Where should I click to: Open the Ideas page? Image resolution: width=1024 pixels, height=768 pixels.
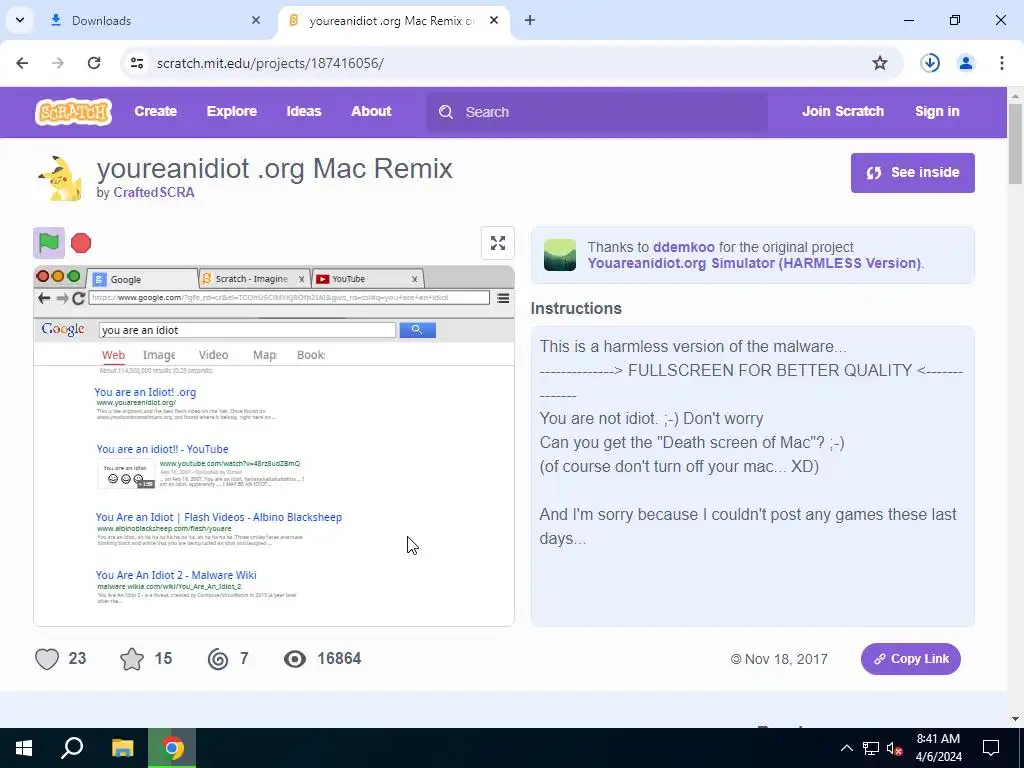click(304, 112)
